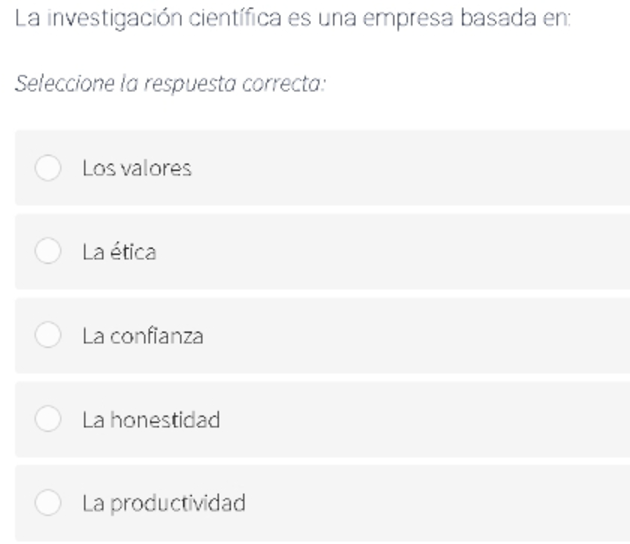This screenshot has height=544, width=630.
Task: Mark the 'La confianza' radio button
Action: pos(48,335)
